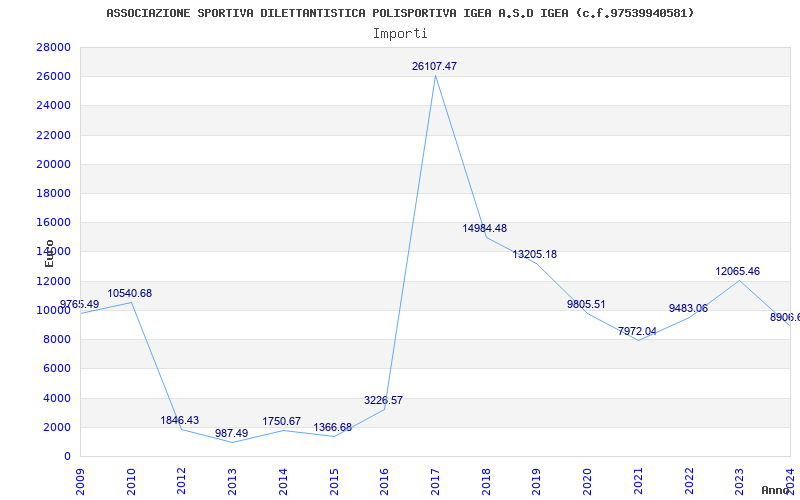Click the 9483.06 data label

click(x=688, y=309)
